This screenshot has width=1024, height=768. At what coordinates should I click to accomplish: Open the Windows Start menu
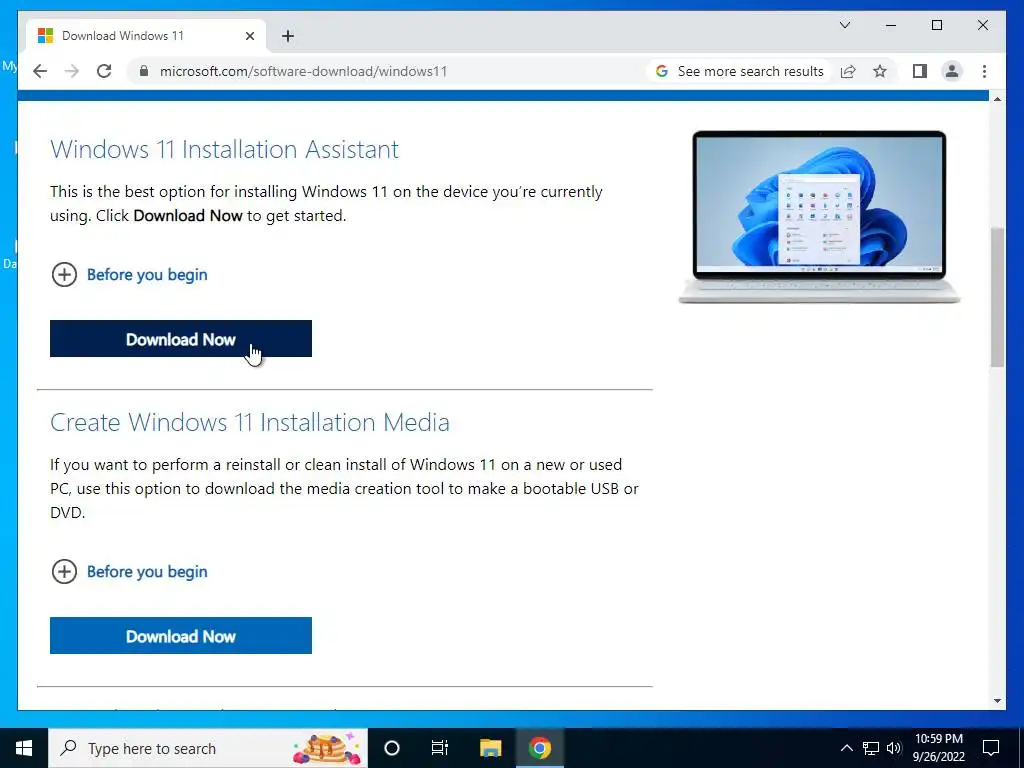24,748
